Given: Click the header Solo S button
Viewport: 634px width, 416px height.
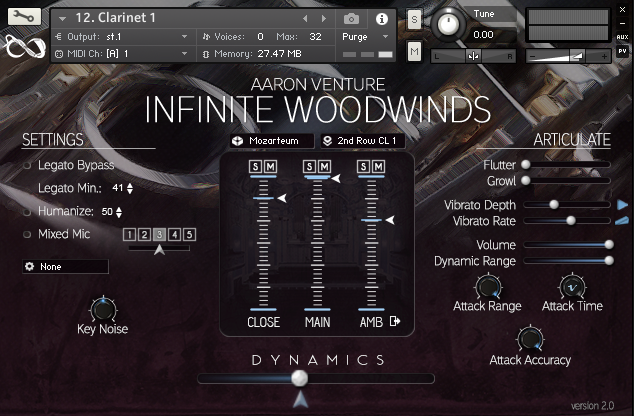Looking at the screenshot, I should pos(415,20).
